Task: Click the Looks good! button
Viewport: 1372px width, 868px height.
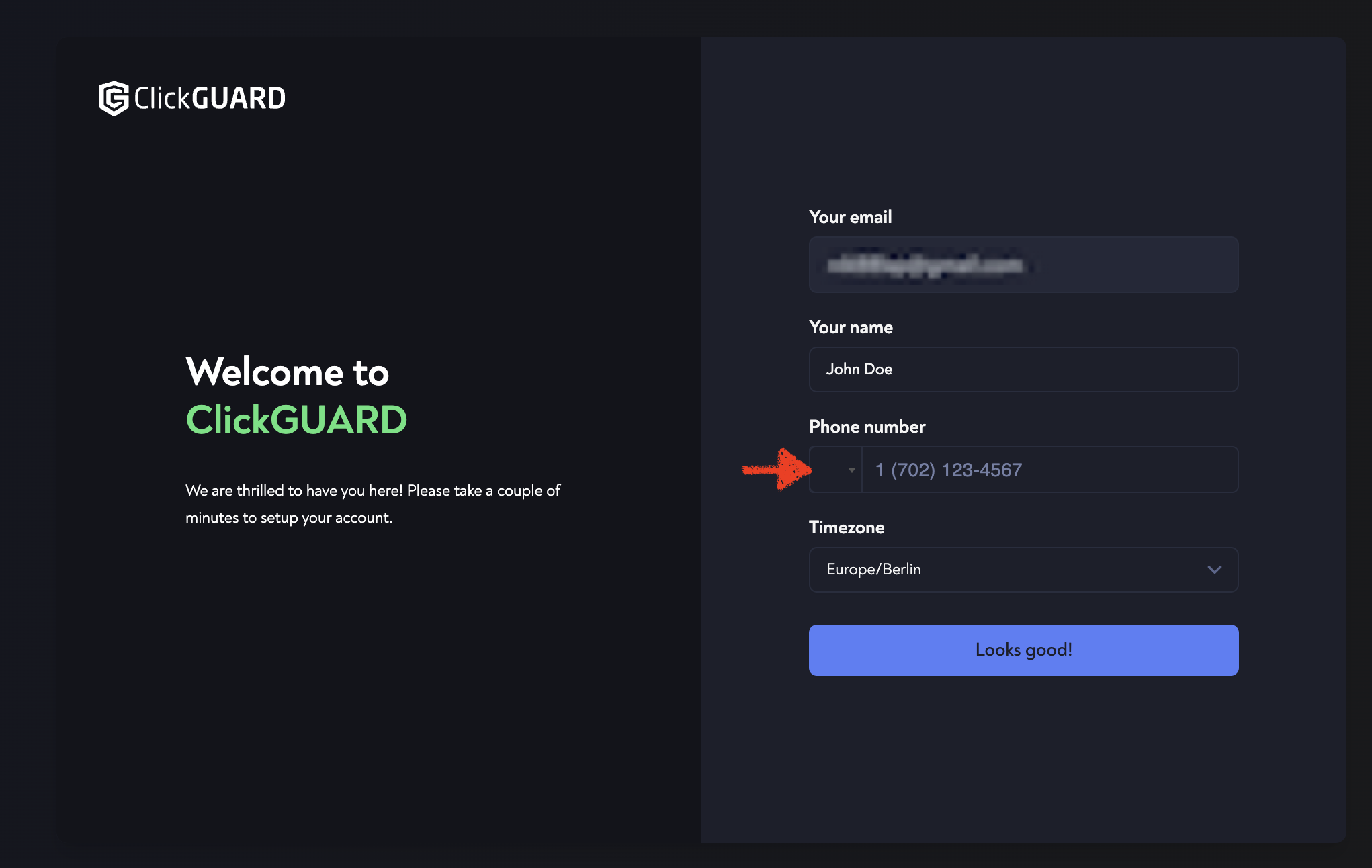Action: click(1023, 650)
